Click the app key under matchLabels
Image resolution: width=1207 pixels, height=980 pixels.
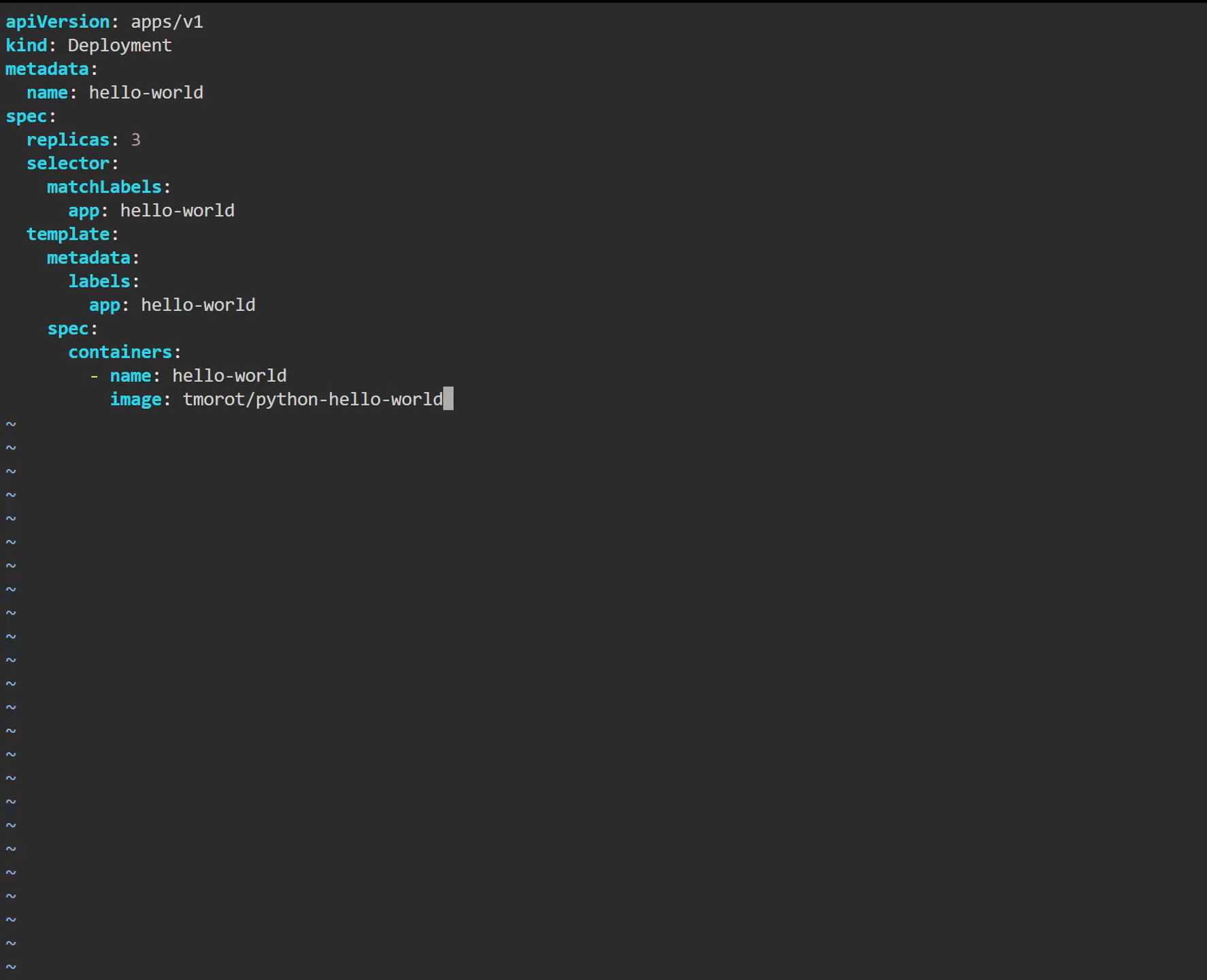84,211
